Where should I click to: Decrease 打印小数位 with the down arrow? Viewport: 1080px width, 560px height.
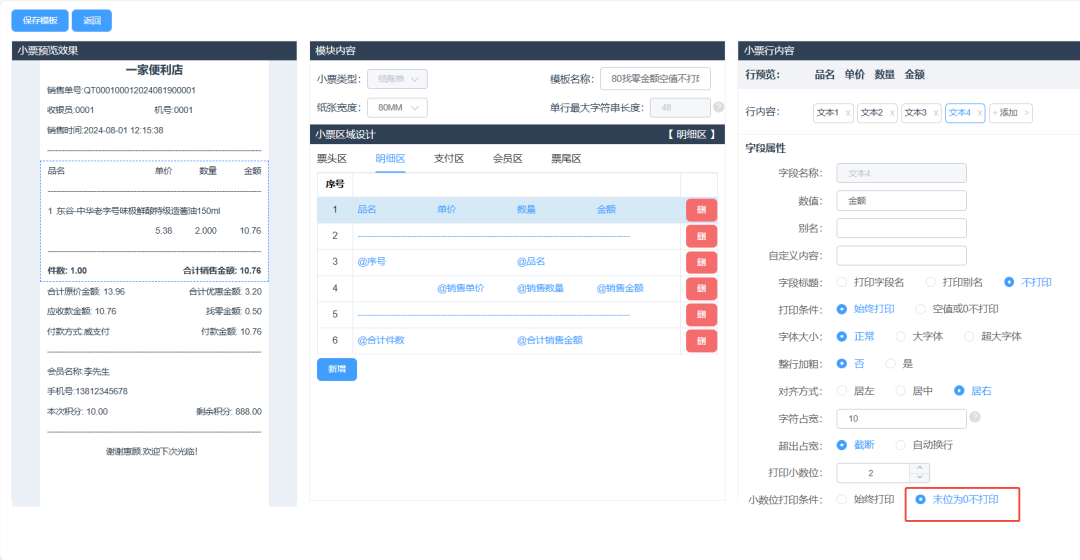[919, 478]
